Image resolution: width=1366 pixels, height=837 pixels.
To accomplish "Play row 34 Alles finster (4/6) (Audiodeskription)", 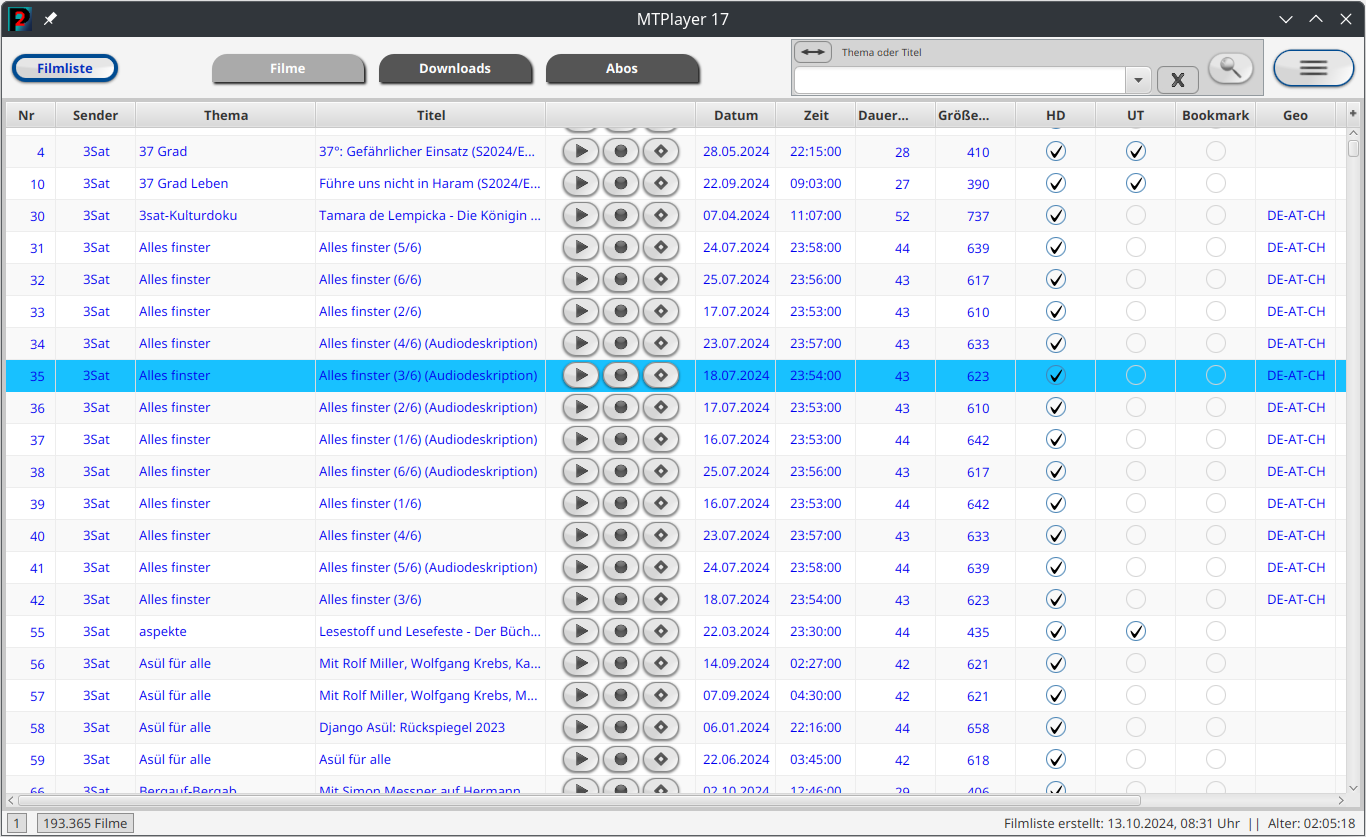I will 580,344.
